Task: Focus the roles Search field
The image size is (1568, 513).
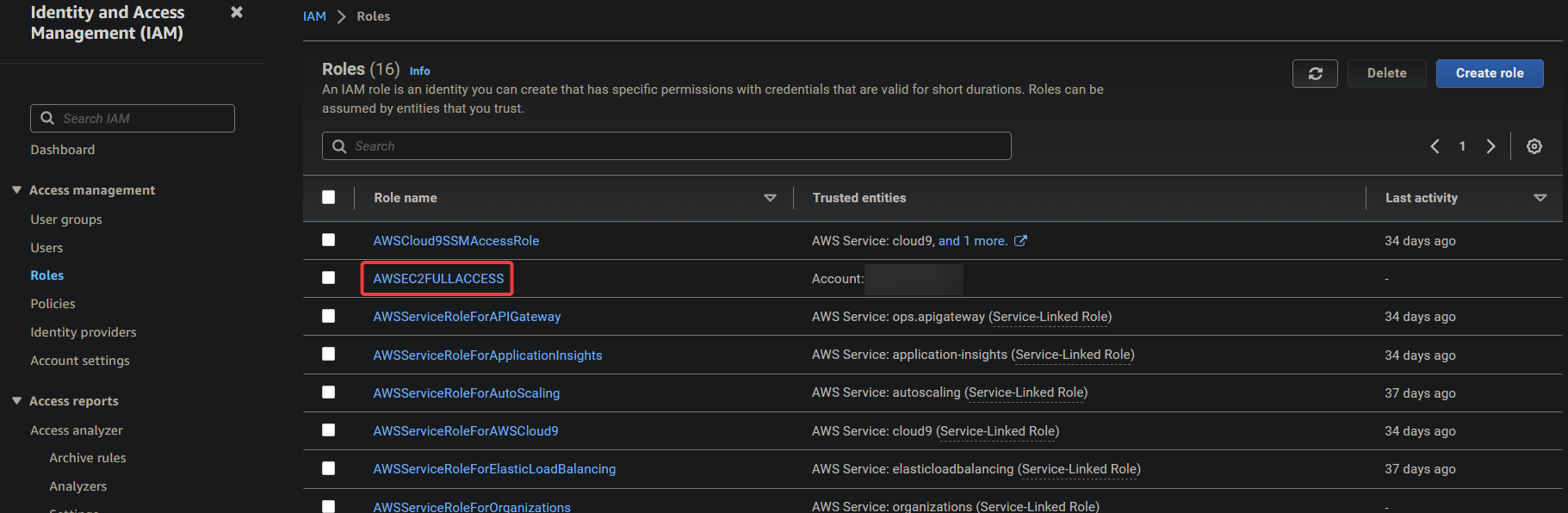Action: tap(666, 146)
